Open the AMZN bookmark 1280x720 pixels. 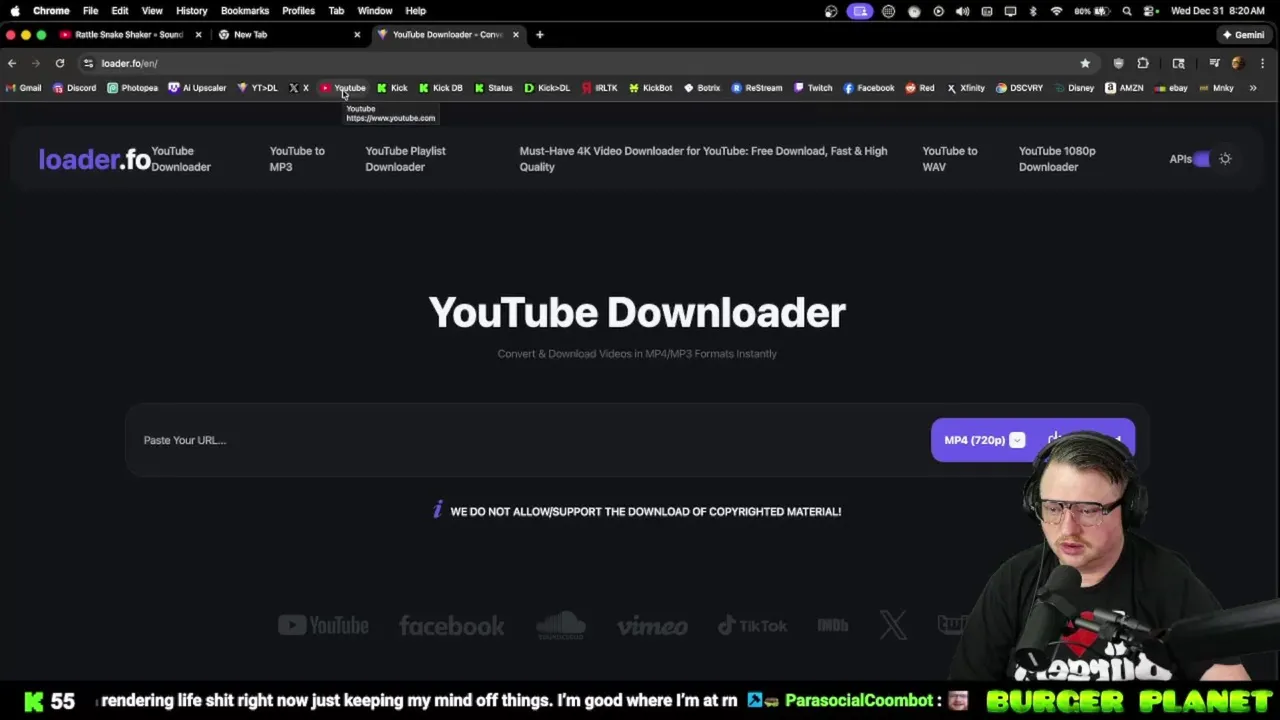point(1125,88)
